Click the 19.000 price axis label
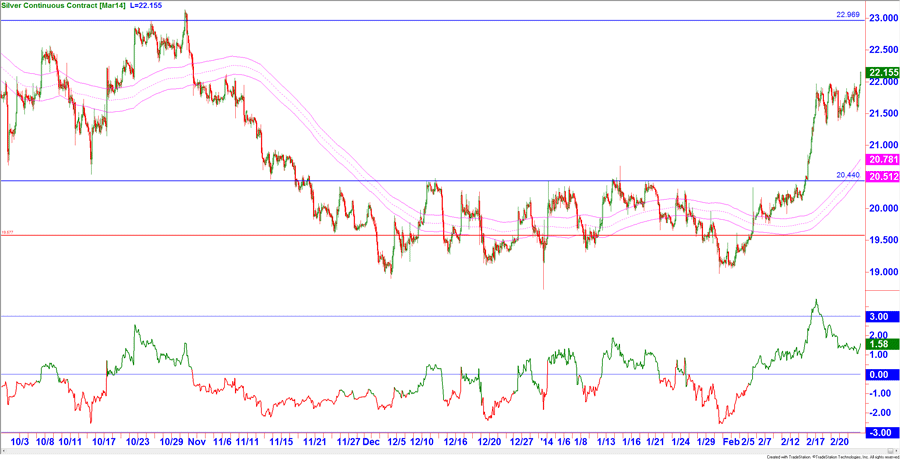The height and width of the screenshot is (459, 900). pyautogui.click(x=881, y=272)
